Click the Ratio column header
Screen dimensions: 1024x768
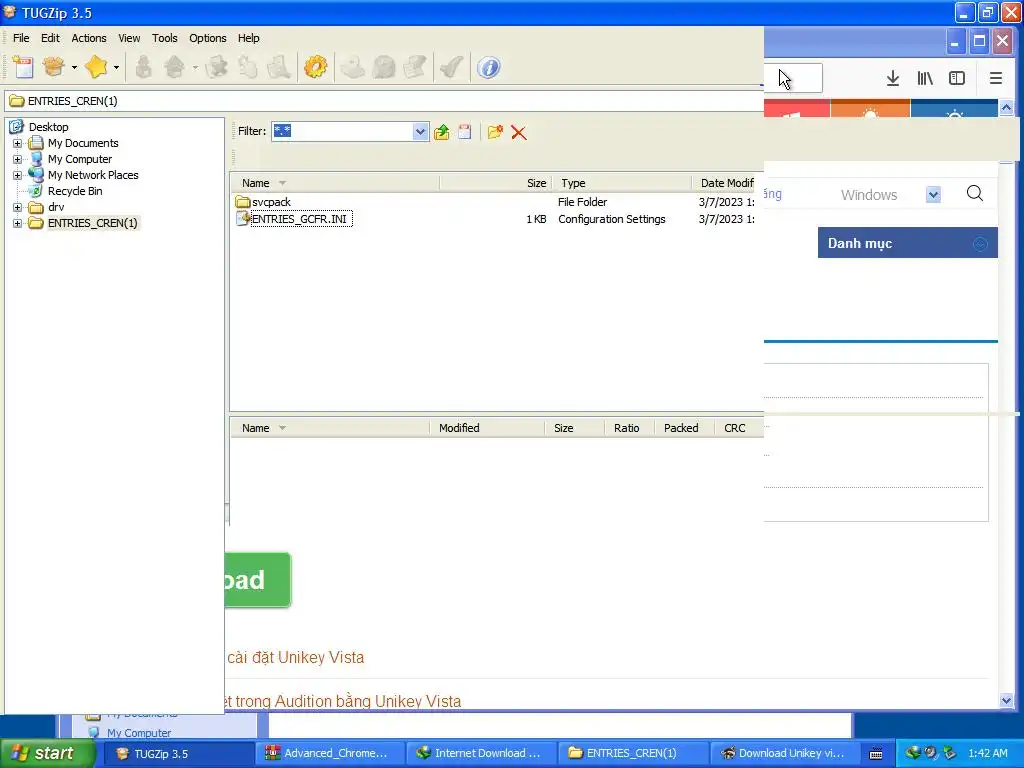pos(629,428)
